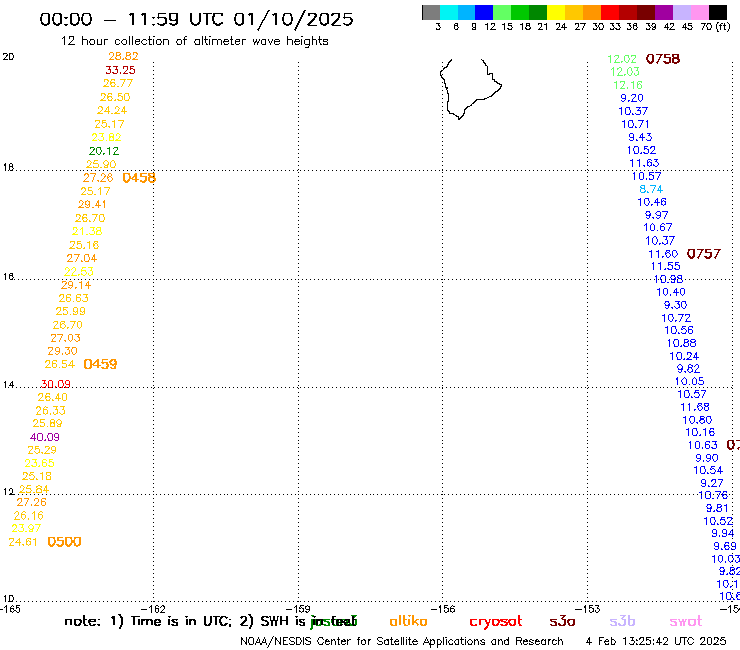The width and height of the screenshot is (740, 650).
Task: Click the 10.88 wave height reading
Action: click(x=681, y=343)
